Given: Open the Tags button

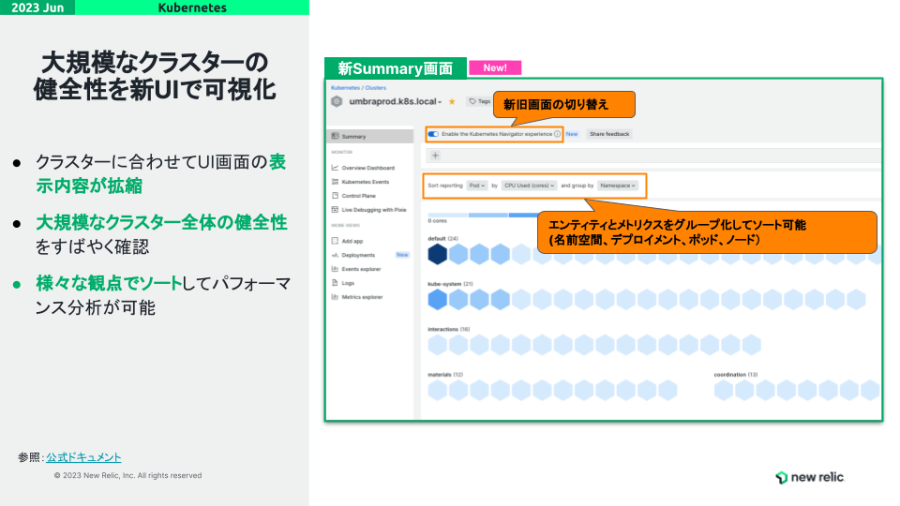Looking at the screenshot, I should click(x=480, y=101).
